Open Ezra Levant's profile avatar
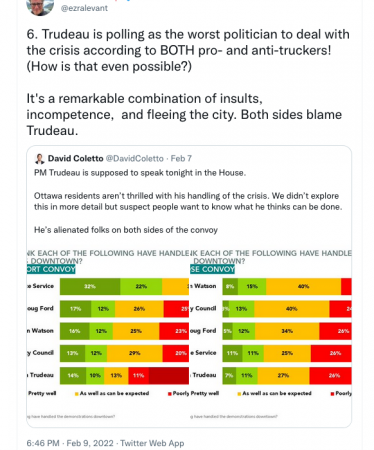 point(40,6)
